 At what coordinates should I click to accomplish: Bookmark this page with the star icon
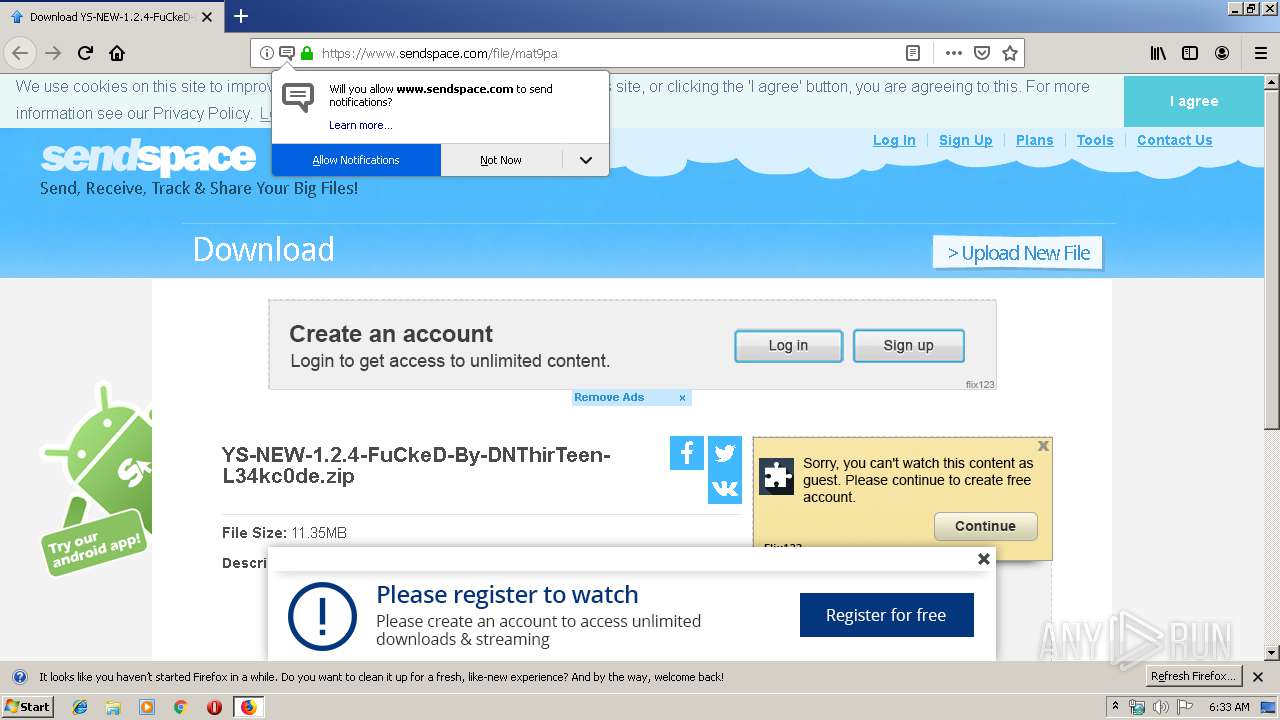[1010, 53]
